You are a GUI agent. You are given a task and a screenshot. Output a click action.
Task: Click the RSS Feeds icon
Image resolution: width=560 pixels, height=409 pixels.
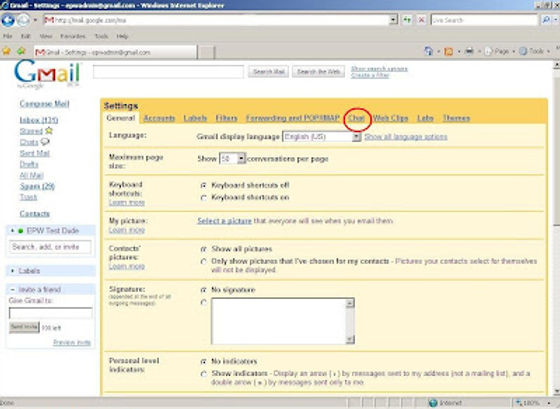click(x=449, y=51)
